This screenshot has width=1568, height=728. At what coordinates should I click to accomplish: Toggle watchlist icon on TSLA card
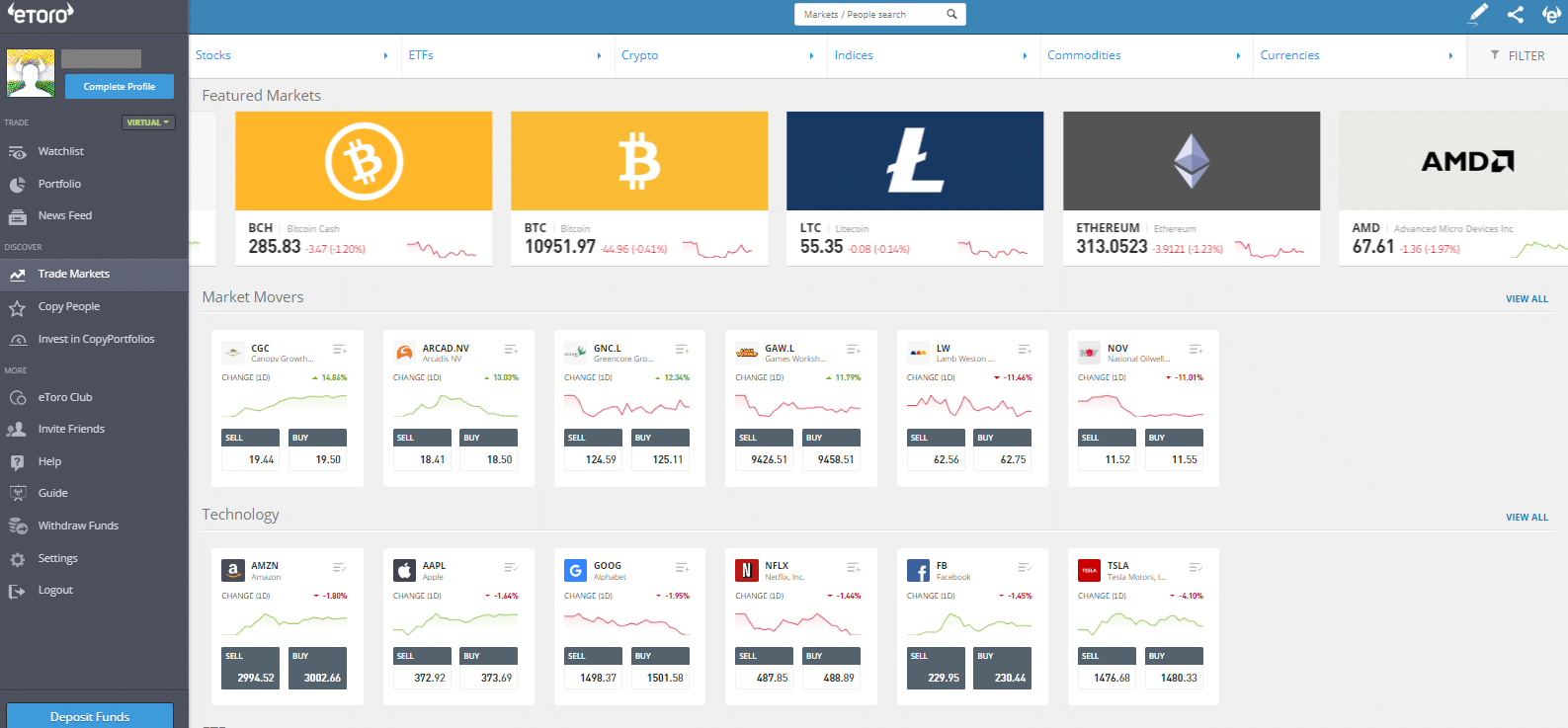click(x=1196, y=568)
